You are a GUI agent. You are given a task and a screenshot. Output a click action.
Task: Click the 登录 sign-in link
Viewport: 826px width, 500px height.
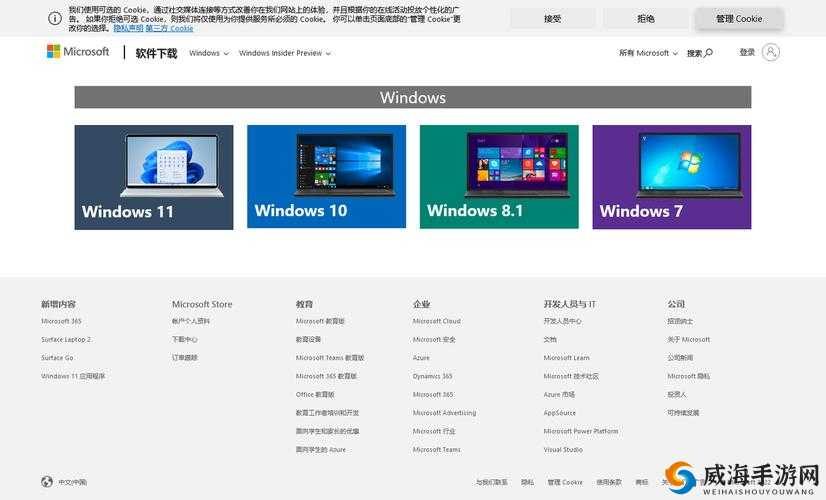747,52
